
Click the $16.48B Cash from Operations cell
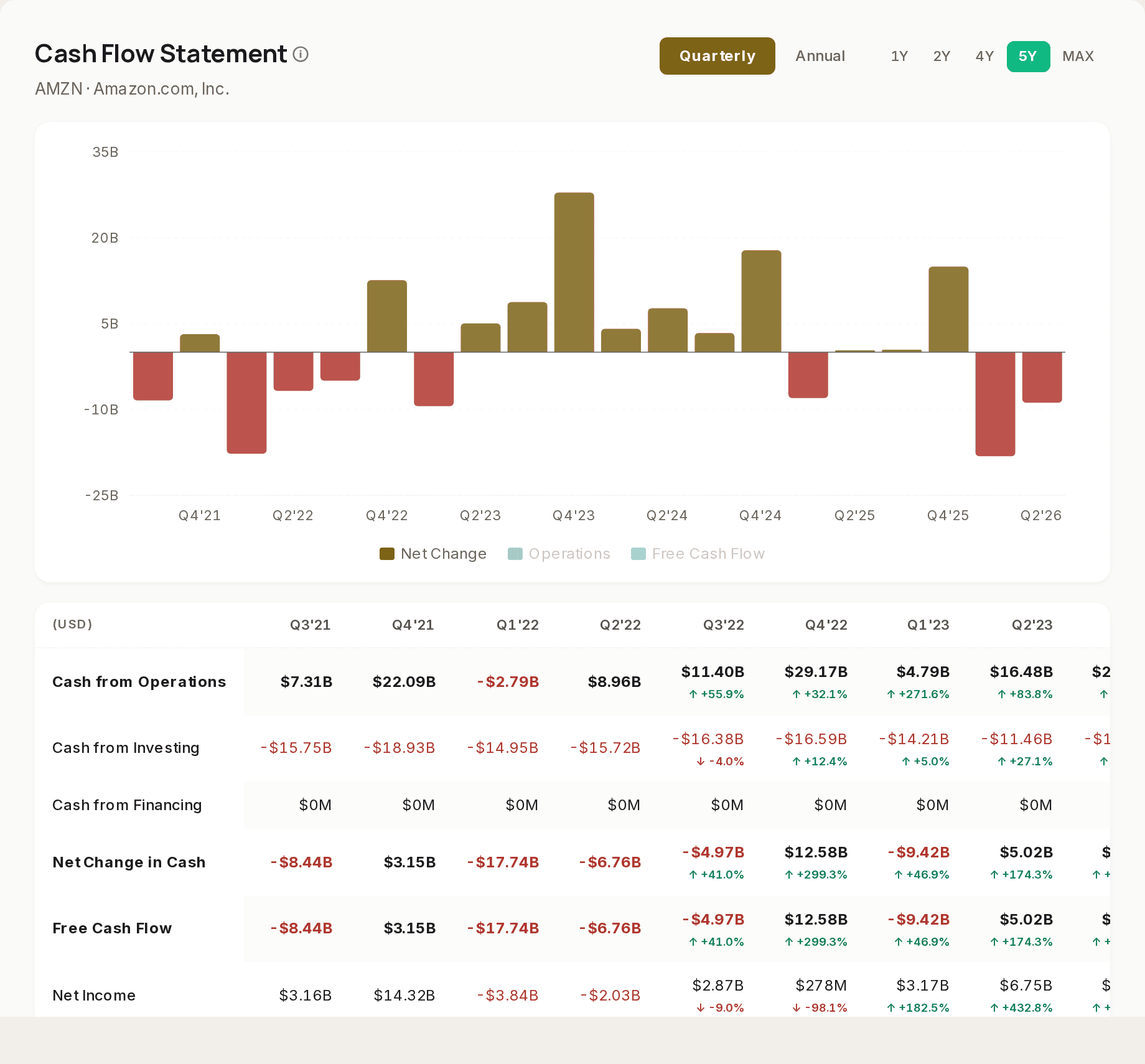tap(1021, 672)
